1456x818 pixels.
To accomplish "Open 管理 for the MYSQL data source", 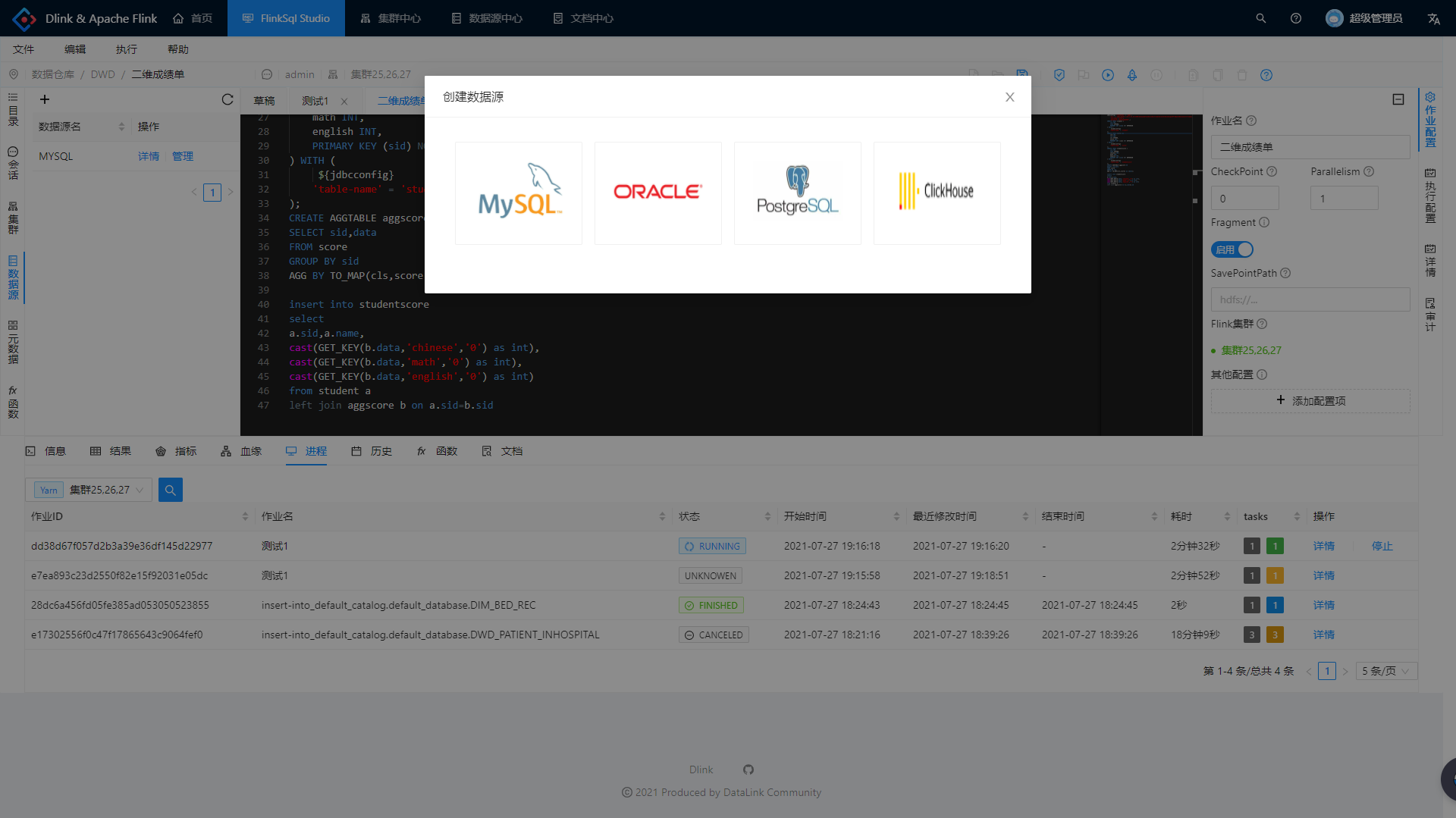I will click(183, 156).
